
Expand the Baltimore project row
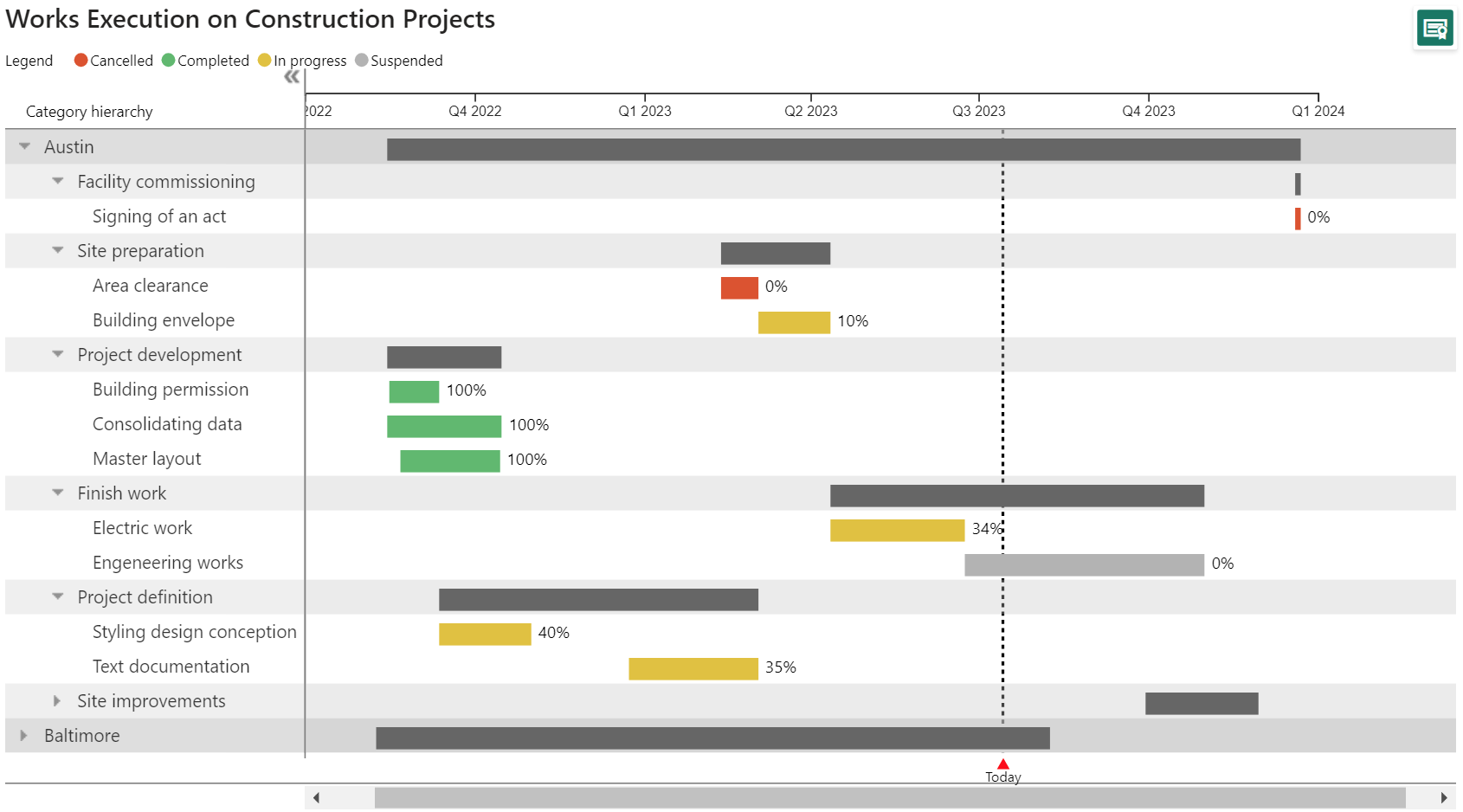click(23, 735)
